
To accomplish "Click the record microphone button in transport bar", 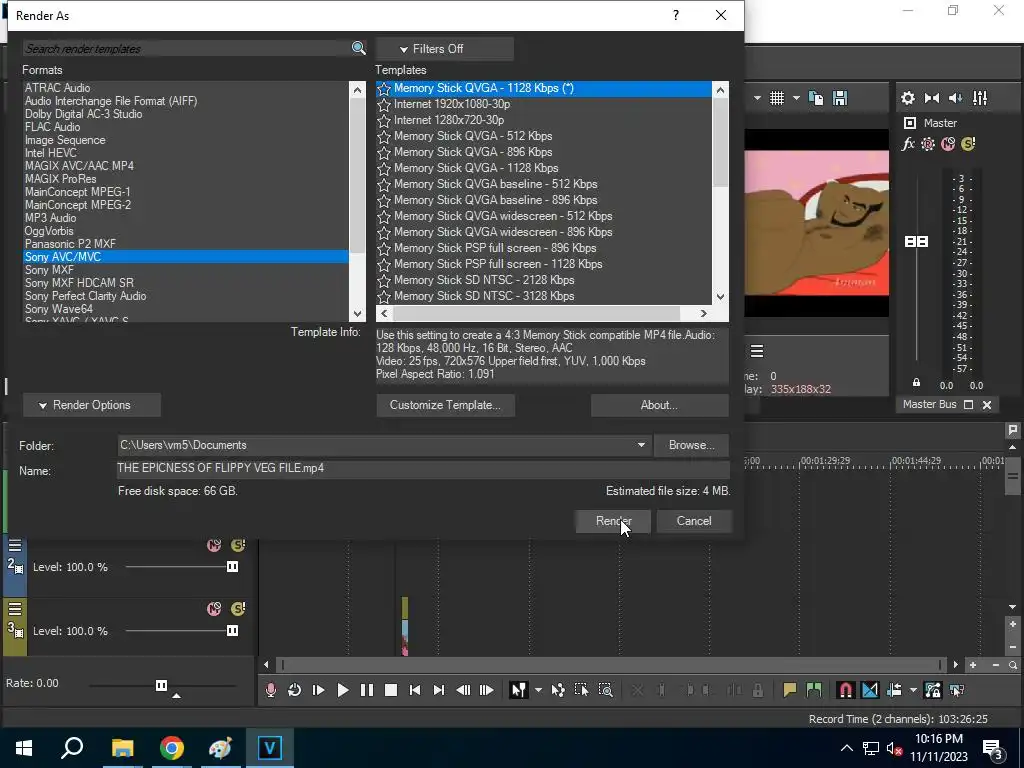I will point(270,690).
